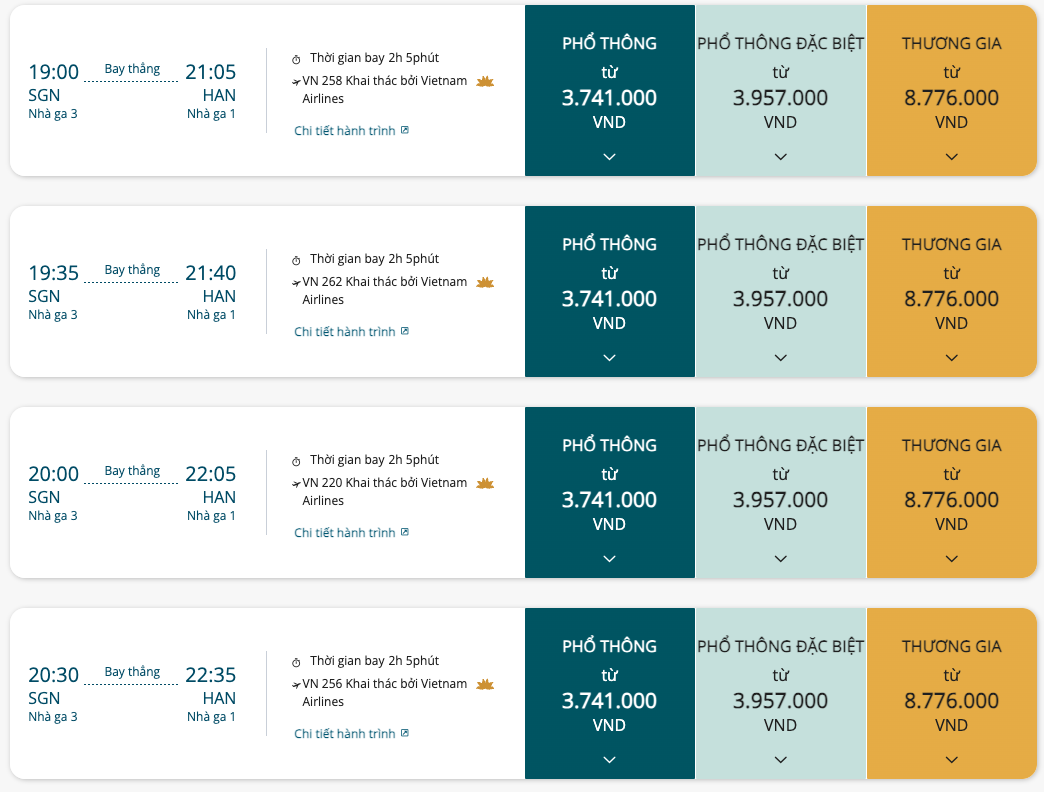Click the 20:00 SGN departure time

point(53,474)
